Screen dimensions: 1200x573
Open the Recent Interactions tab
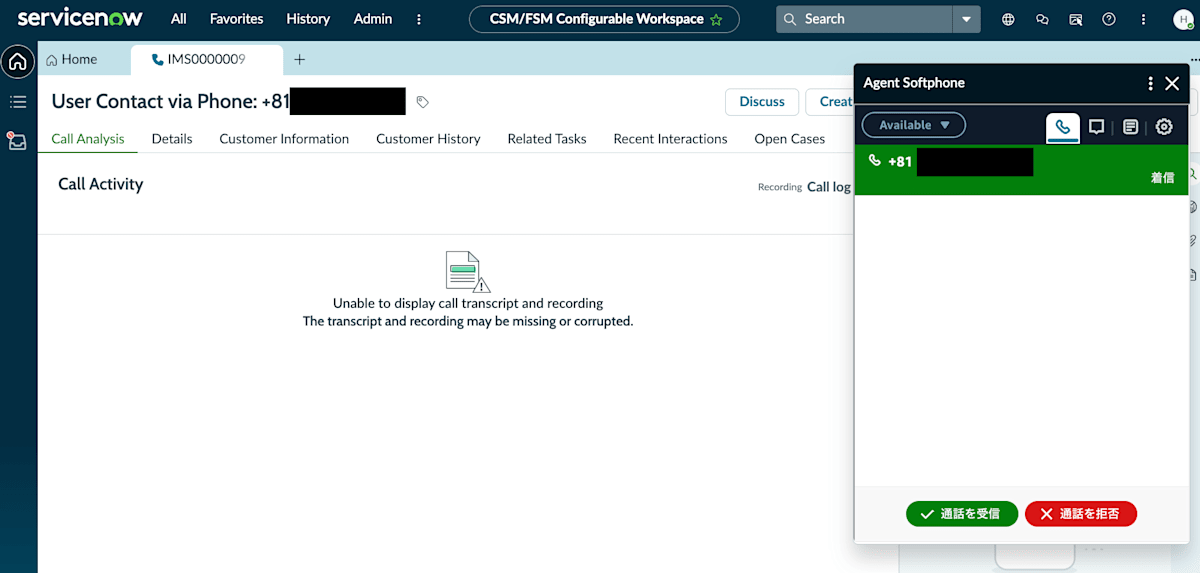670,139
